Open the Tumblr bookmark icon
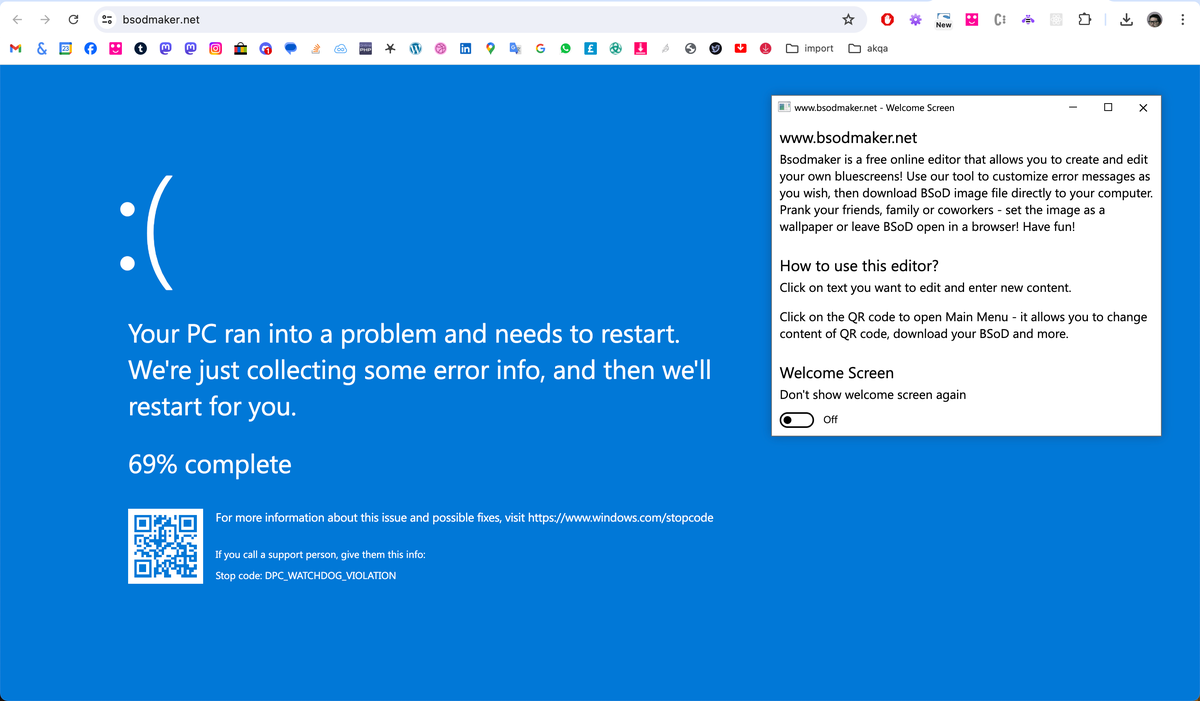The height and width of the screenshot is (701, 1200). [x=141, y=48]
